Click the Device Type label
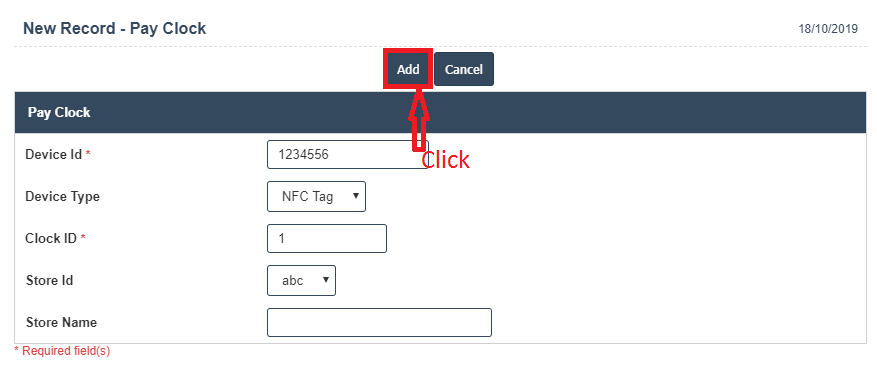 [63, 197]
